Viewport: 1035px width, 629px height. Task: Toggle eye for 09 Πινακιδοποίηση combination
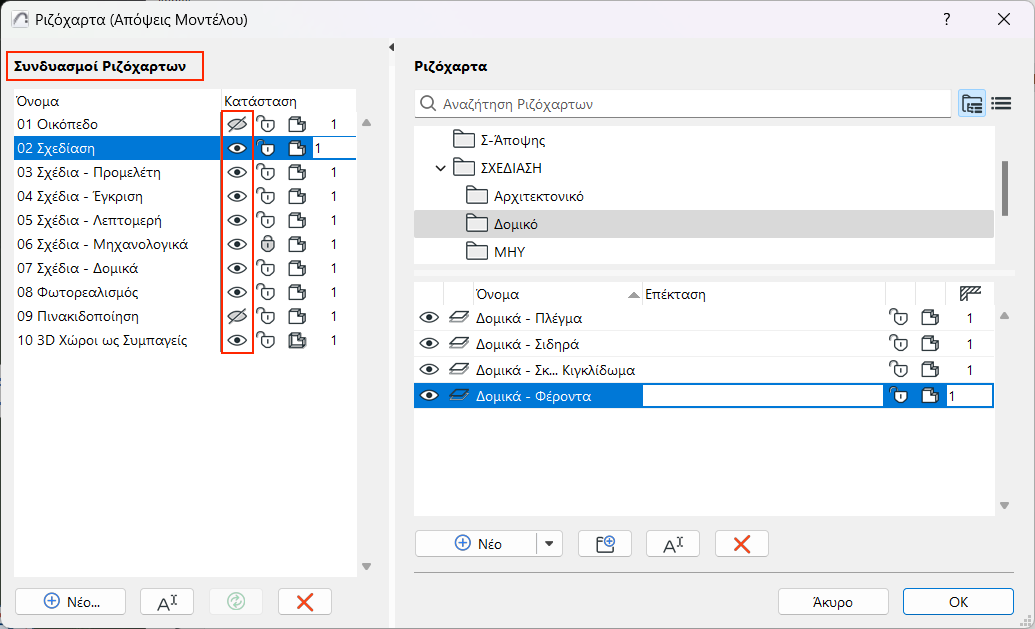[237, 316]
